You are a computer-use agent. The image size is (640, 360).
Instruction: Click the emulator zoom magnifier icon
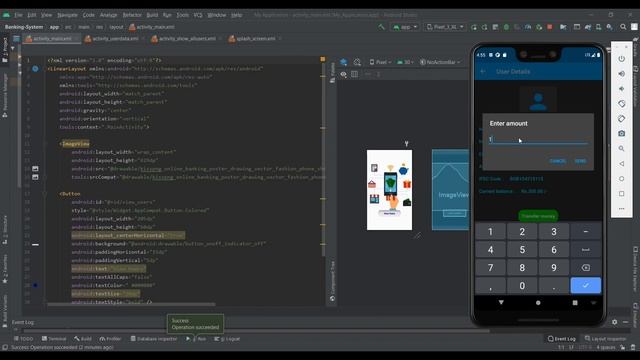(x=621, y=149)
